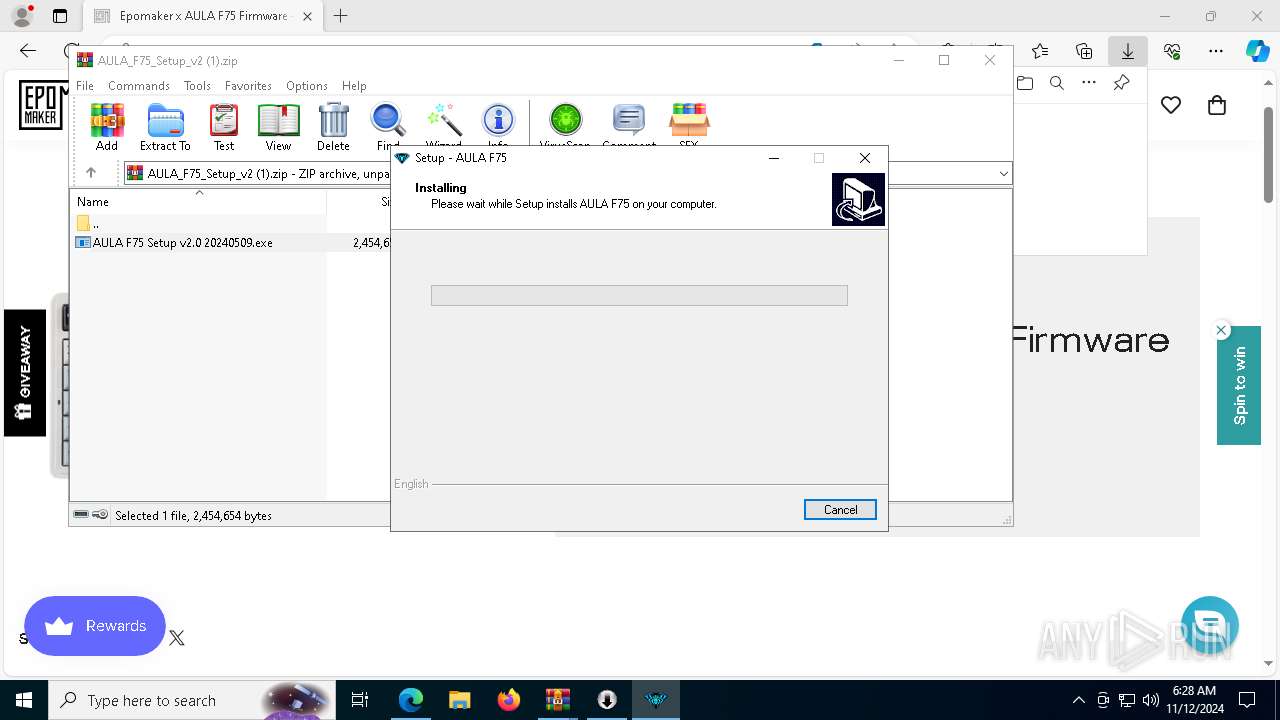Cancel the AULA F75 installation

[840, 510]
